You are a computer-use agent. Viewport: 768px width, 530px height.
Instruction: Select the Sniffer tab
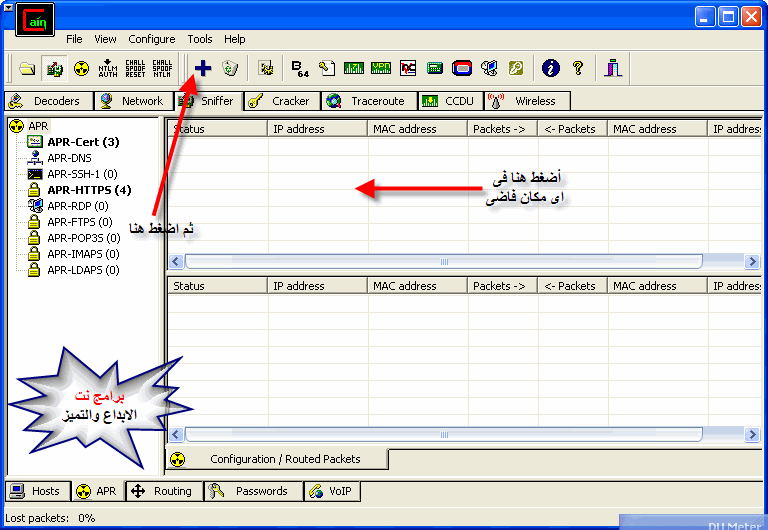[x=208, y=101]
